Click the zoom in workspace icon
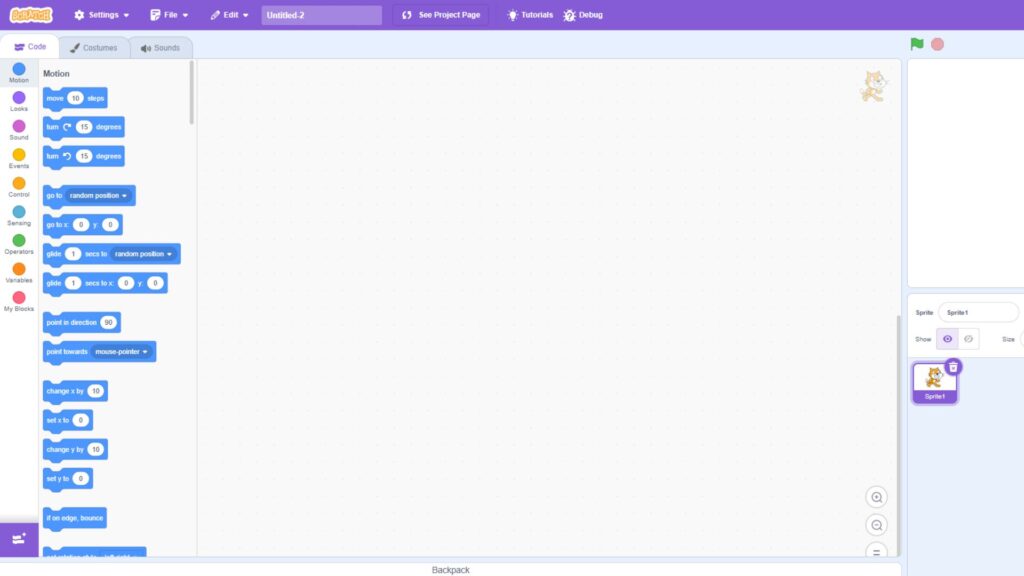1024x576 pixels. (876, 497)
